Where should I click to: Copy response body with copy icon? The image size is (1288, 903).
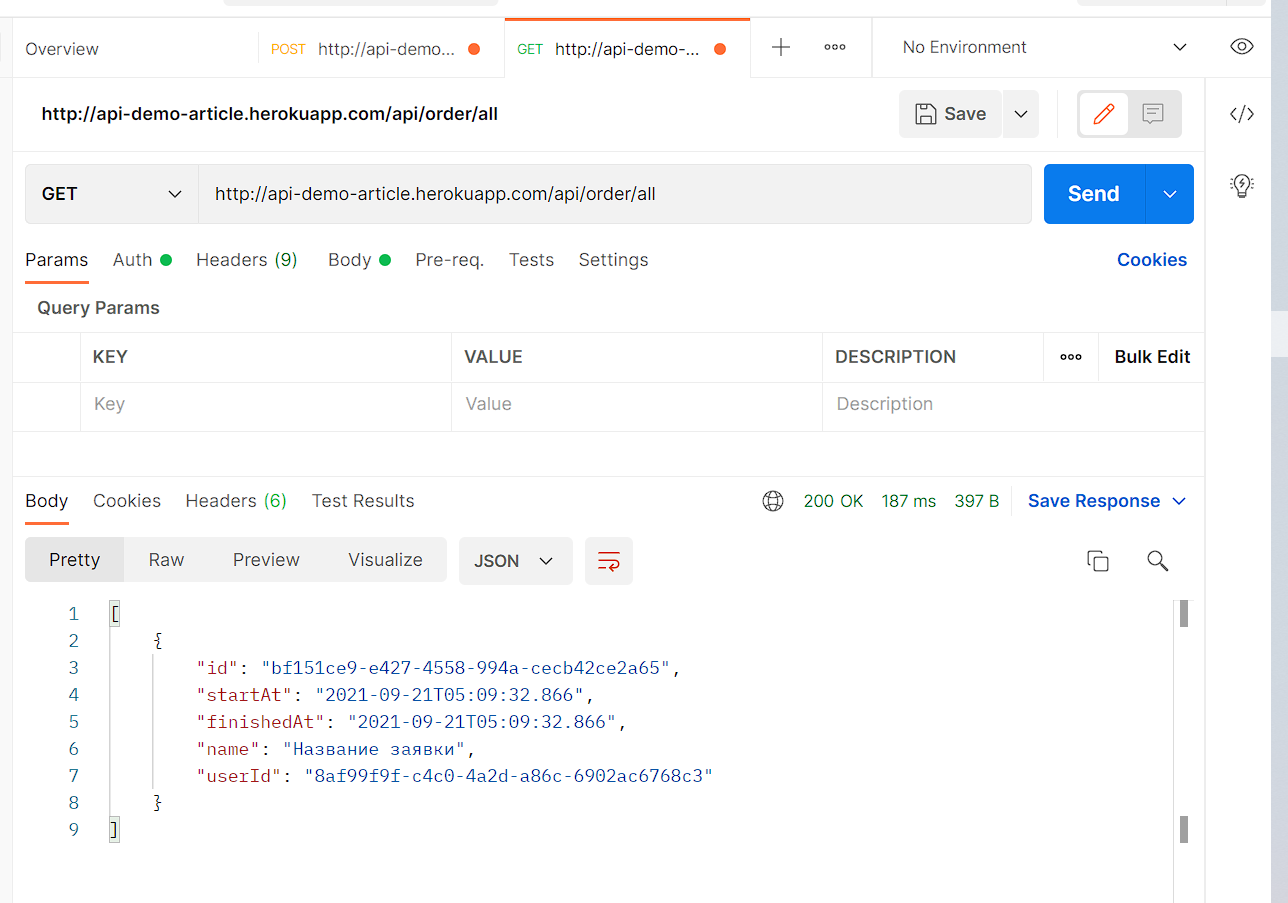(x=1097, y=561)
